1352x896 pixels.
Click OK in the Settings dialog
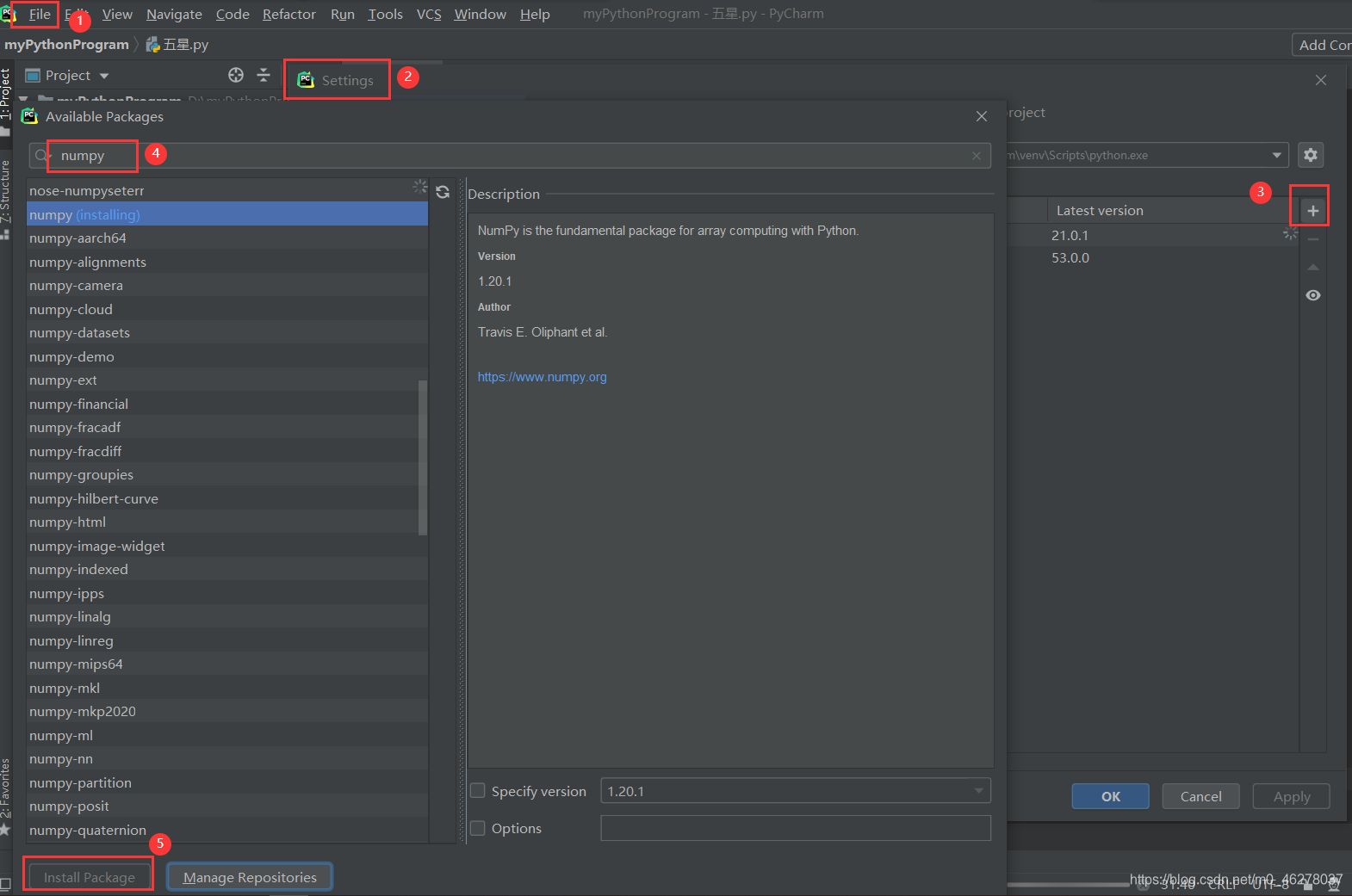pyautogui.click(x=1111, y=796)
